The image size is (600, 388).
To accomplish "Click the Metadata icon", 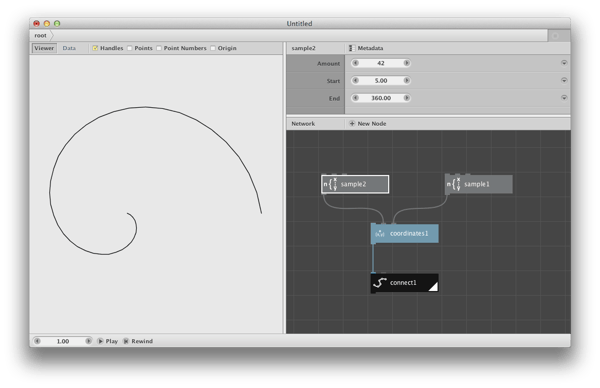I will (x=351, y=48).
